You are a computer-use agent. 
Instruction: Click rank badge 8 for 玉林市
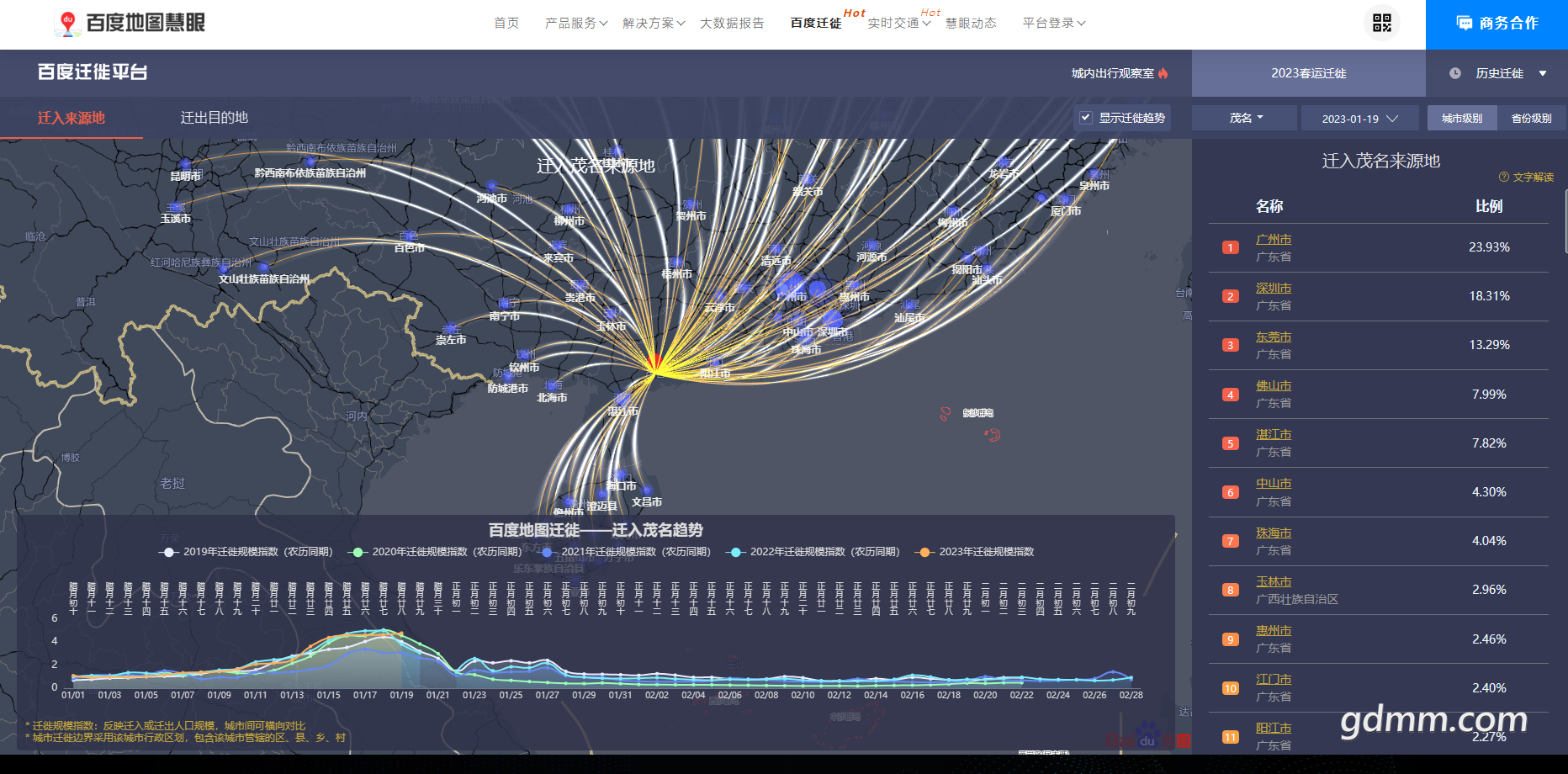tap(1231, 590)
